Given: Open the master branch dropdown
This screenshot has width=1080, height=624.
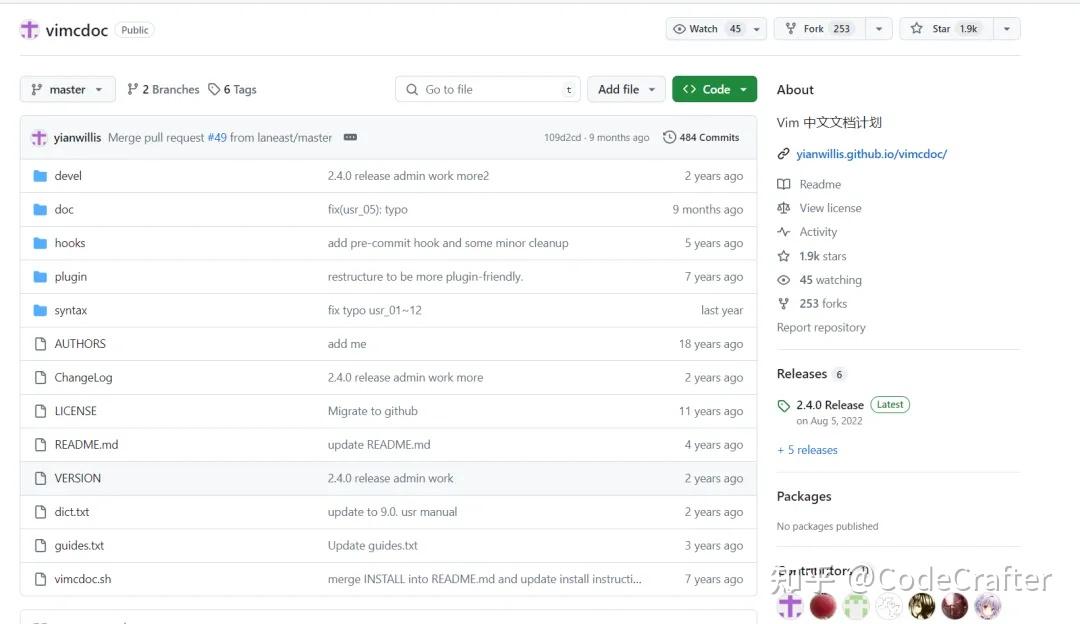Looking at the screenshot, I should point(66,89).
